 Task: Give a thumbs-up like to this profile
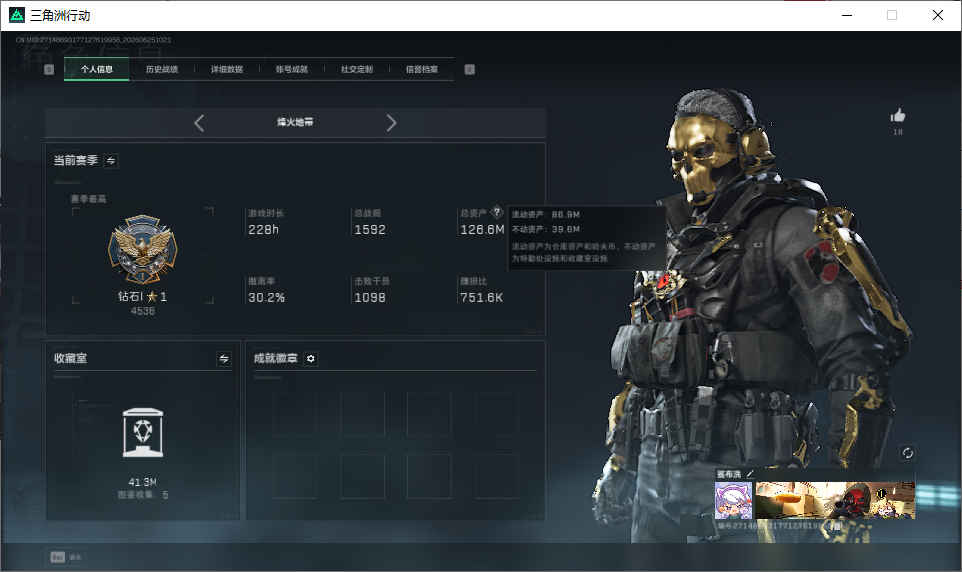(898, 115)
